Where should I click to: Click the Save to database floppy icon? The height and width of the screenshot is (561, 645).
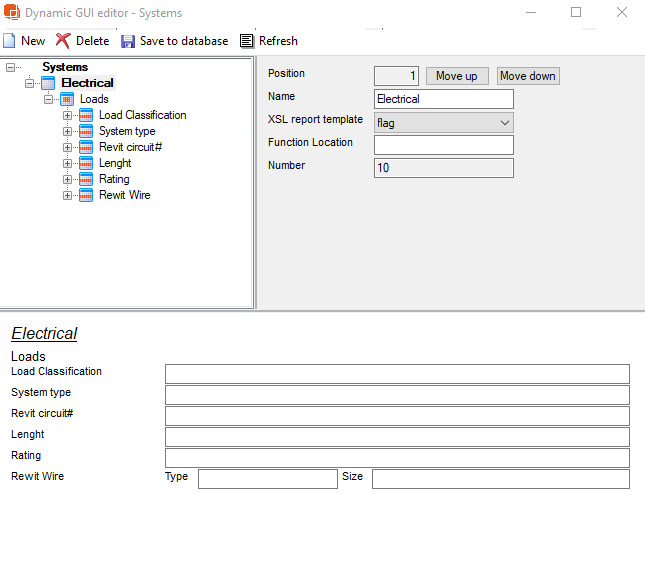tap(128, 41)
